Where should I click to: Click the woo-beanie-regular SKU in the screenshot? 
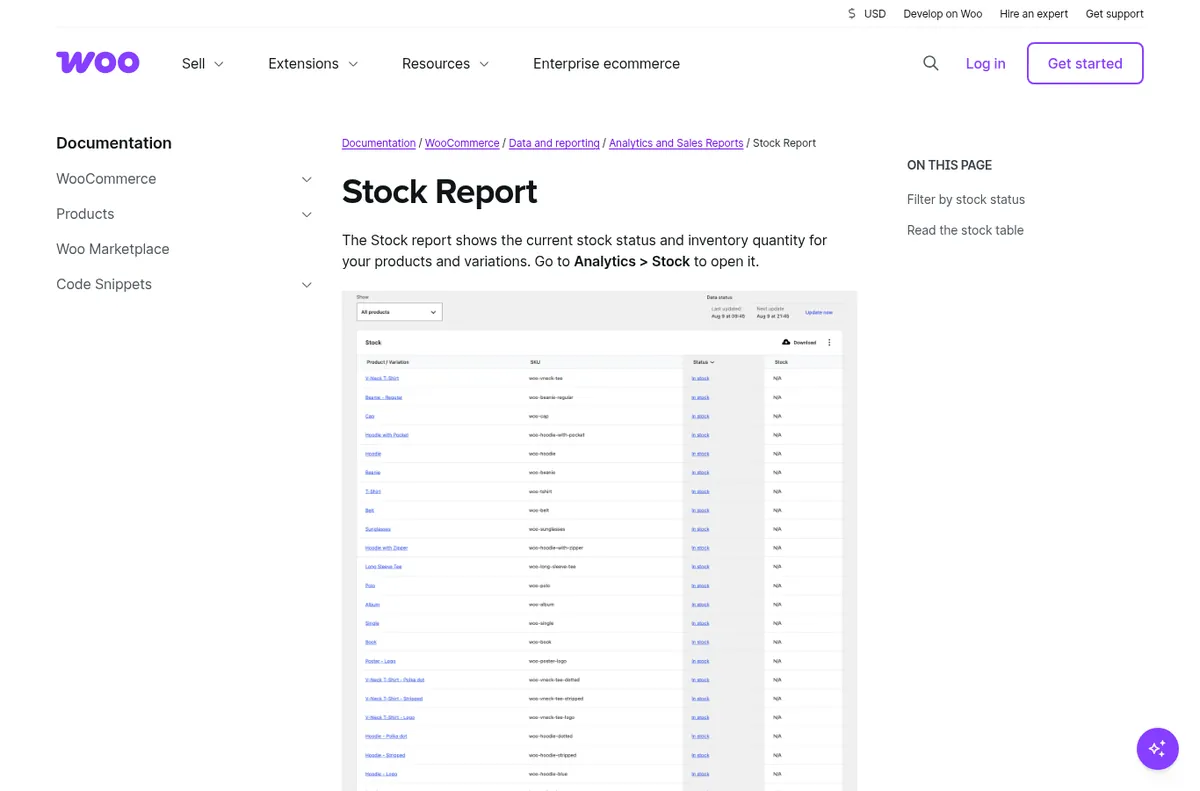[551, 397]
